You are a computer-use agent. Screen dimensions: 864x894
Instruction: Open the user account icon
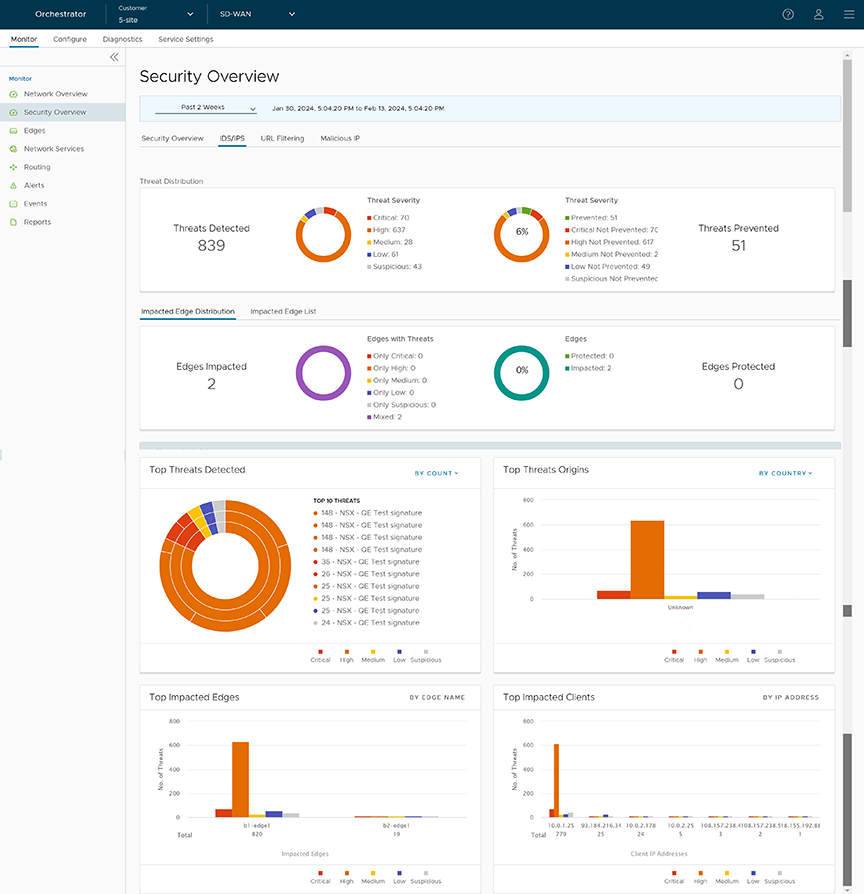(818, 14)
